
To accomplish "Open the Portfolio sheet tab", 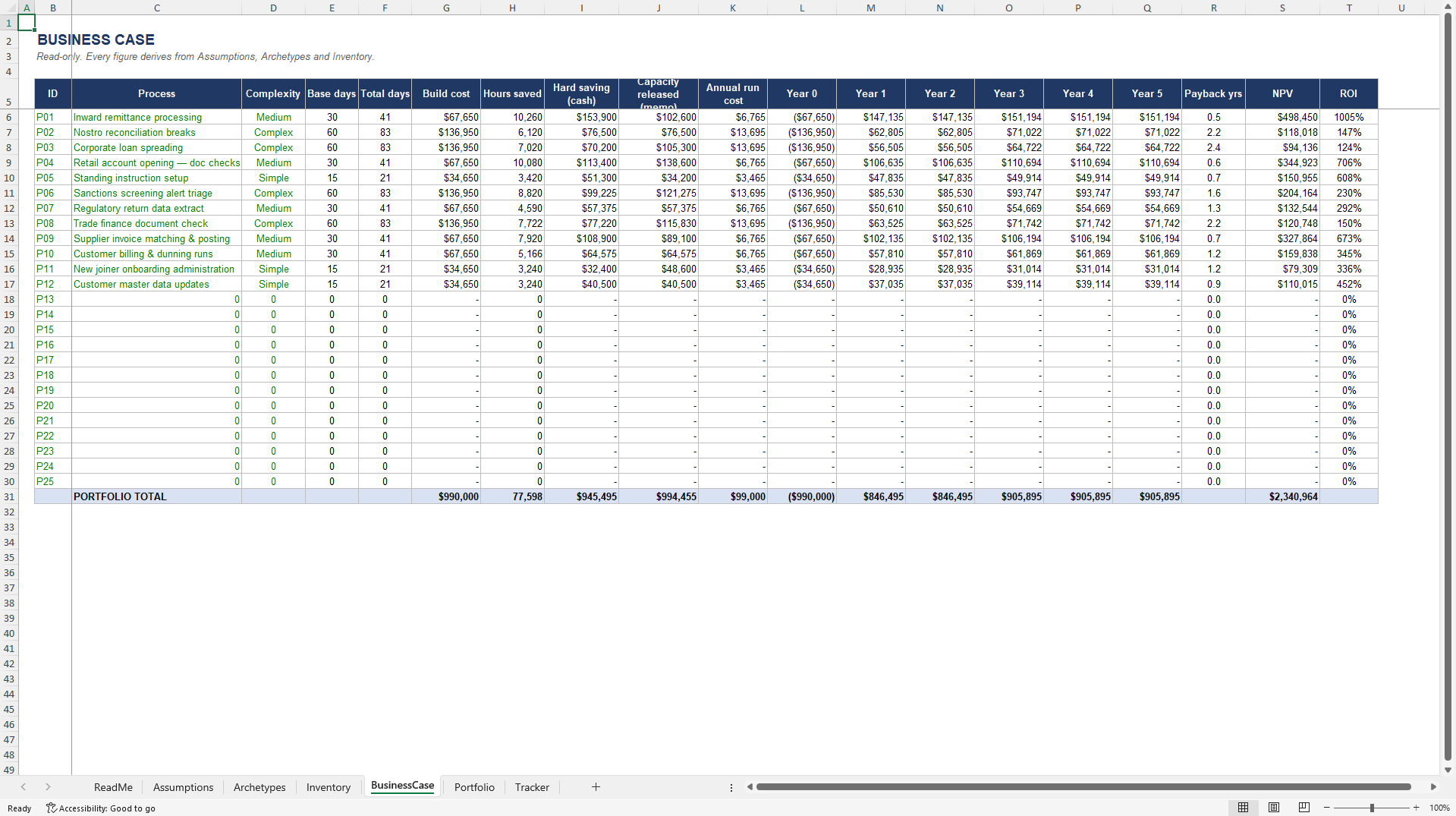I will (x=474, y=787).
